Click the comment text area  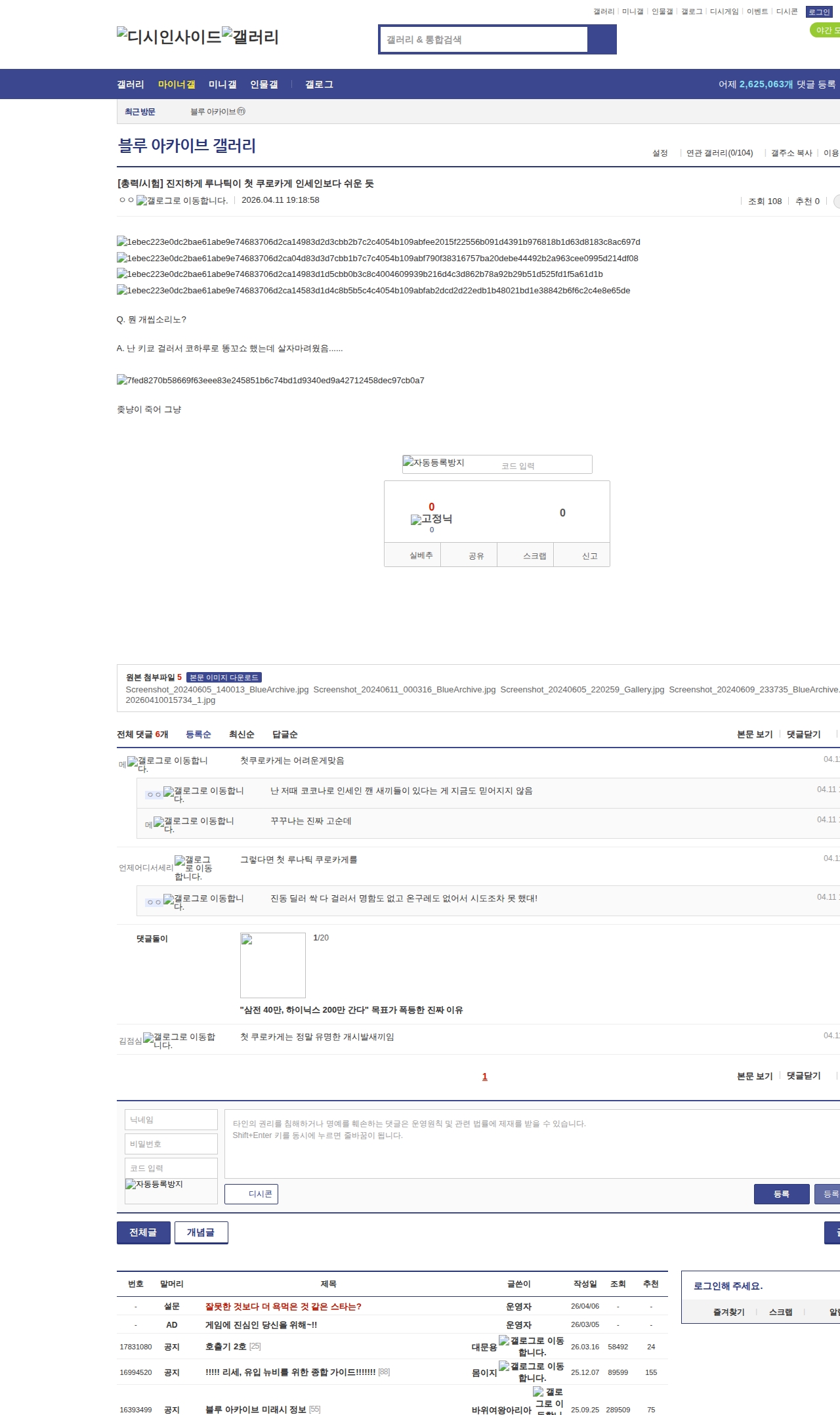tap(532, 1144)
